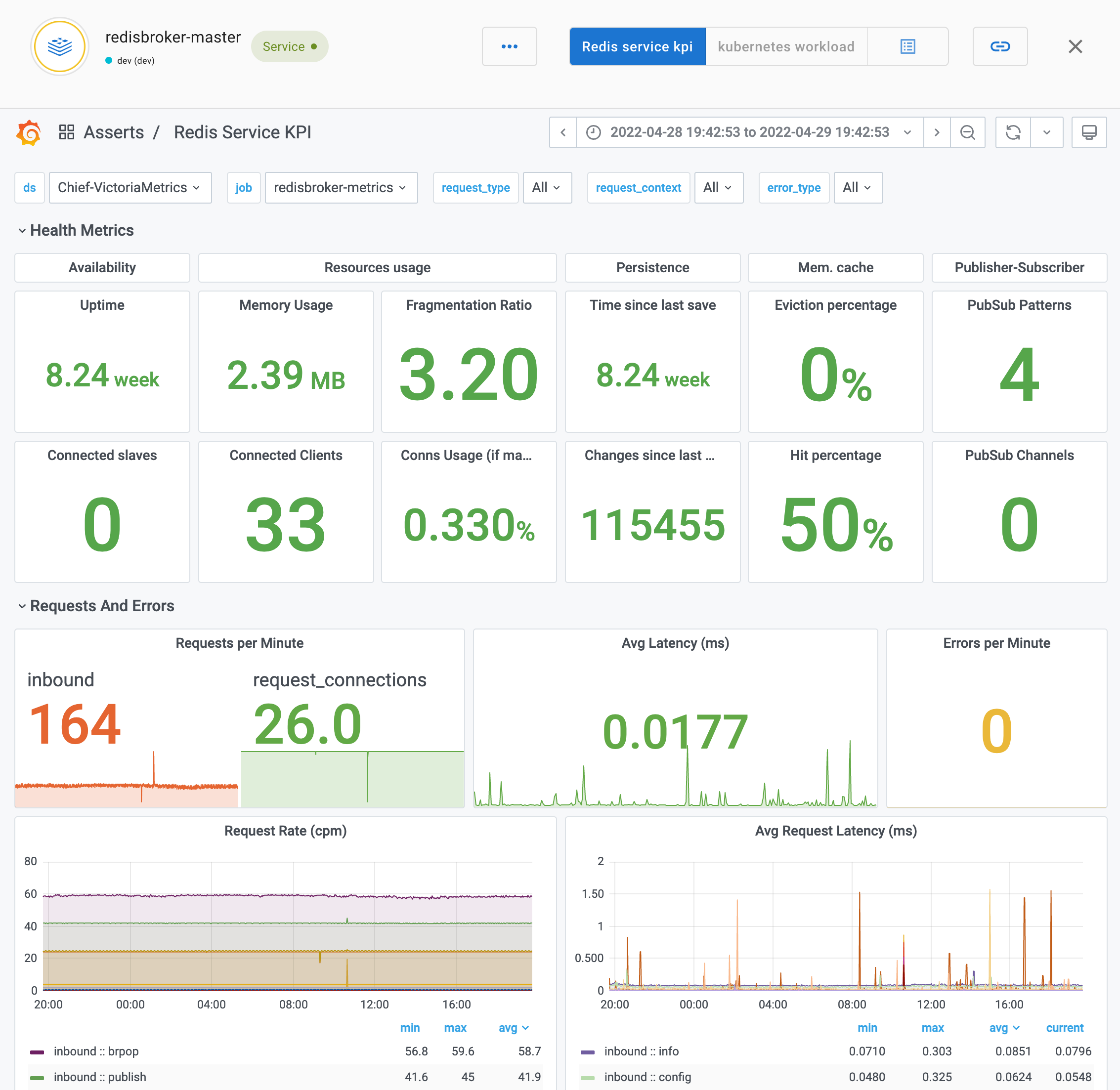The height and width of the screenshot is (1090, 1120).
Task: Collapse the Health Metrics section
Action: [82, 230]
